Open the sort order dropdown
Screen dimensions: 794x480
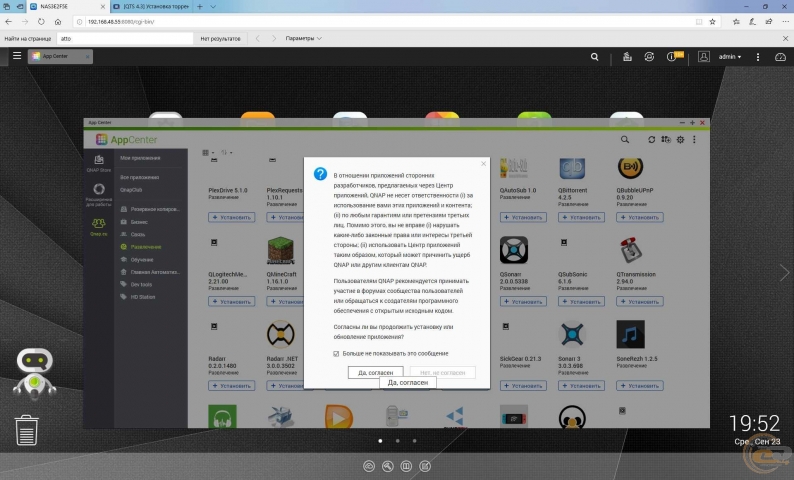click(x=226, y=152)
